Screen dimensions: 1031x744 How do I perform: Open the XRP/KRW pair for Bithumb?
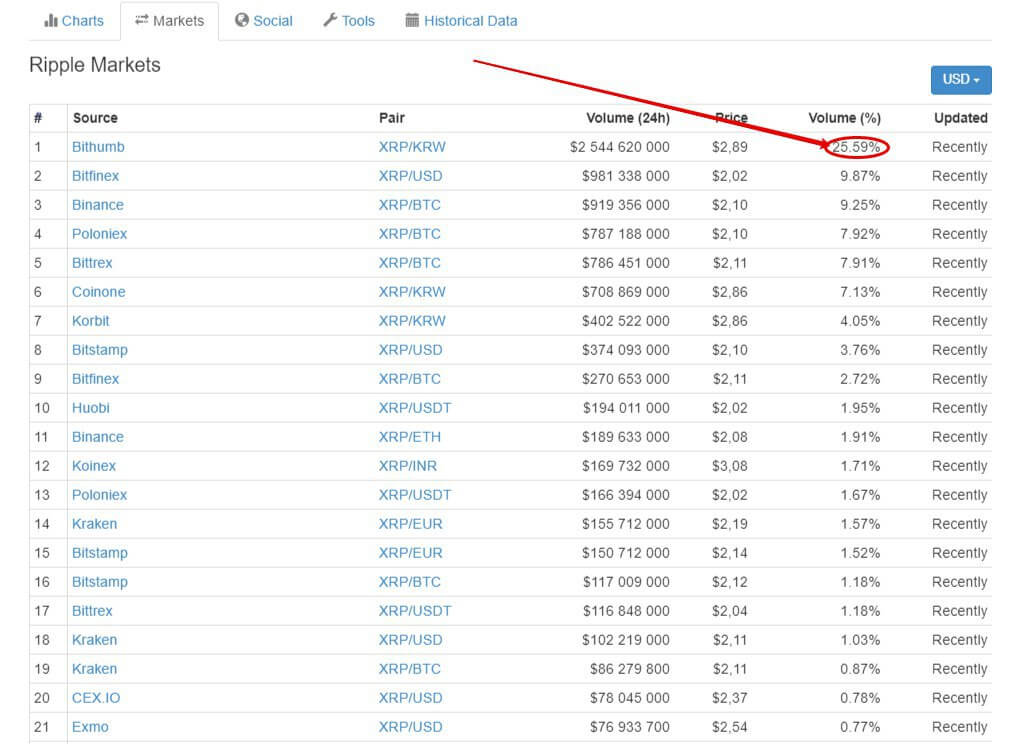pyautogui.click(x=412, y=147)
